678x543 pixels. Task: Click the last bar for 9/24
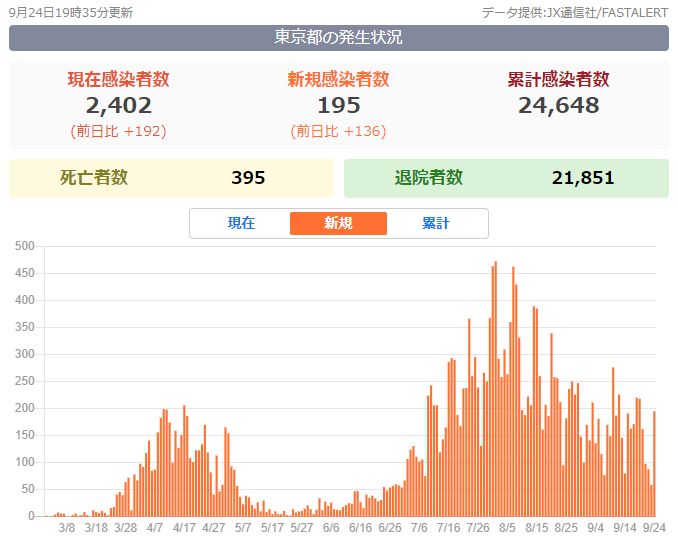(654, 463)
